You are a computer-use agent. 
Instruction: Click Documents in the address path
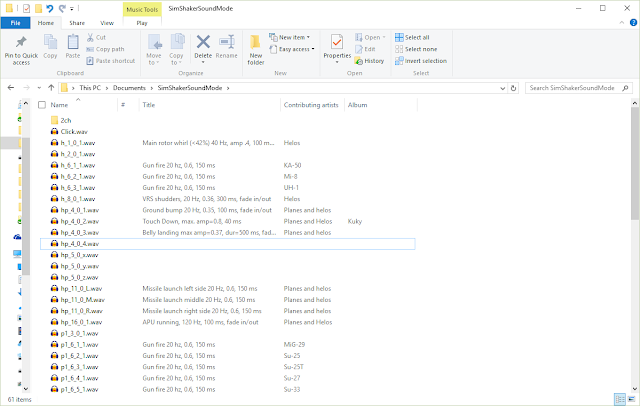[129, 88]
